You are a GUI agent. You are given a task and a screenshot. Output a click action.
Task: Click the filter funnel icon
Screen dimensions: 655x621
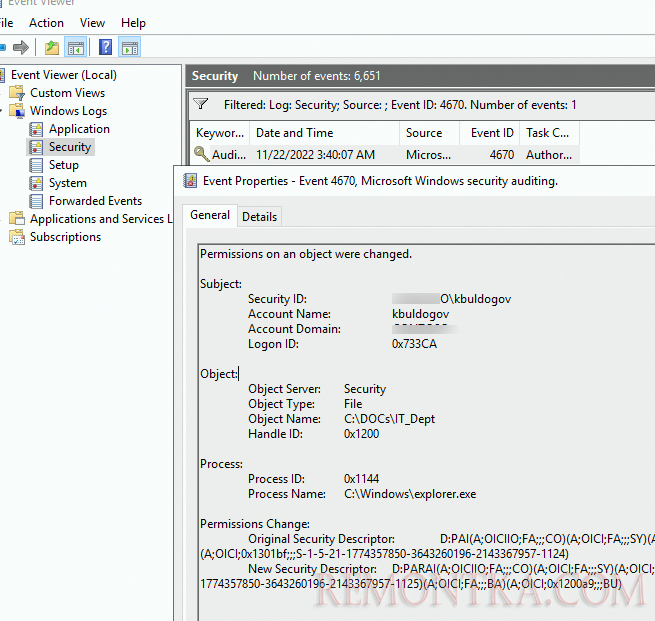pos(201,104)
